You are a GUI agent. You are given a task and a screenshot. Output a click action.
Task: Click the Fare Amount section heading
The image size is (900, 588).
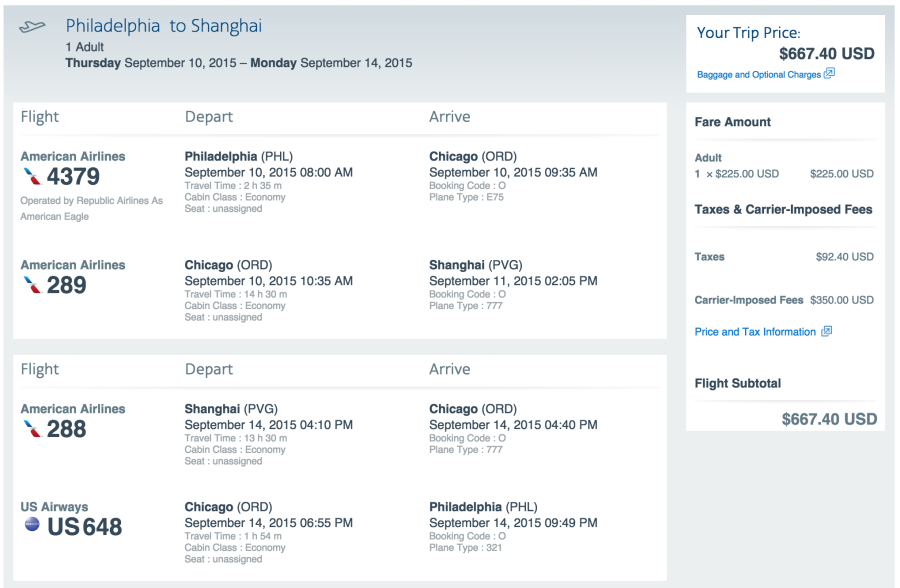[732, 122]
